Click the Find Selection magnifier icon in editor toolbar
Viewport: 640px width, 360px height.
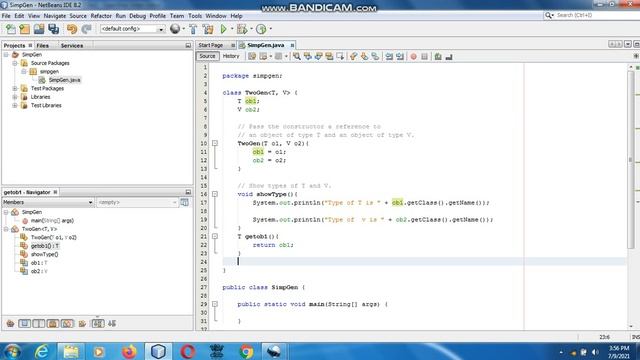coord(297,56)
